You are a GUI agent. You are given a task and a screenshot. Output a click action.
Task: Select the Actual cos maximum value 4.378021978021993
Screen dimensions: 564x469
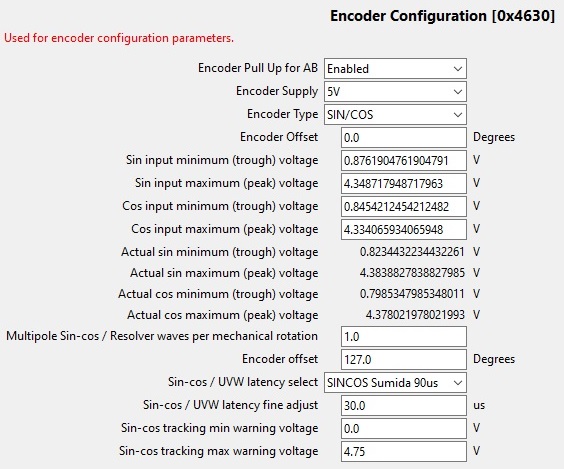[x=415, y=315]
